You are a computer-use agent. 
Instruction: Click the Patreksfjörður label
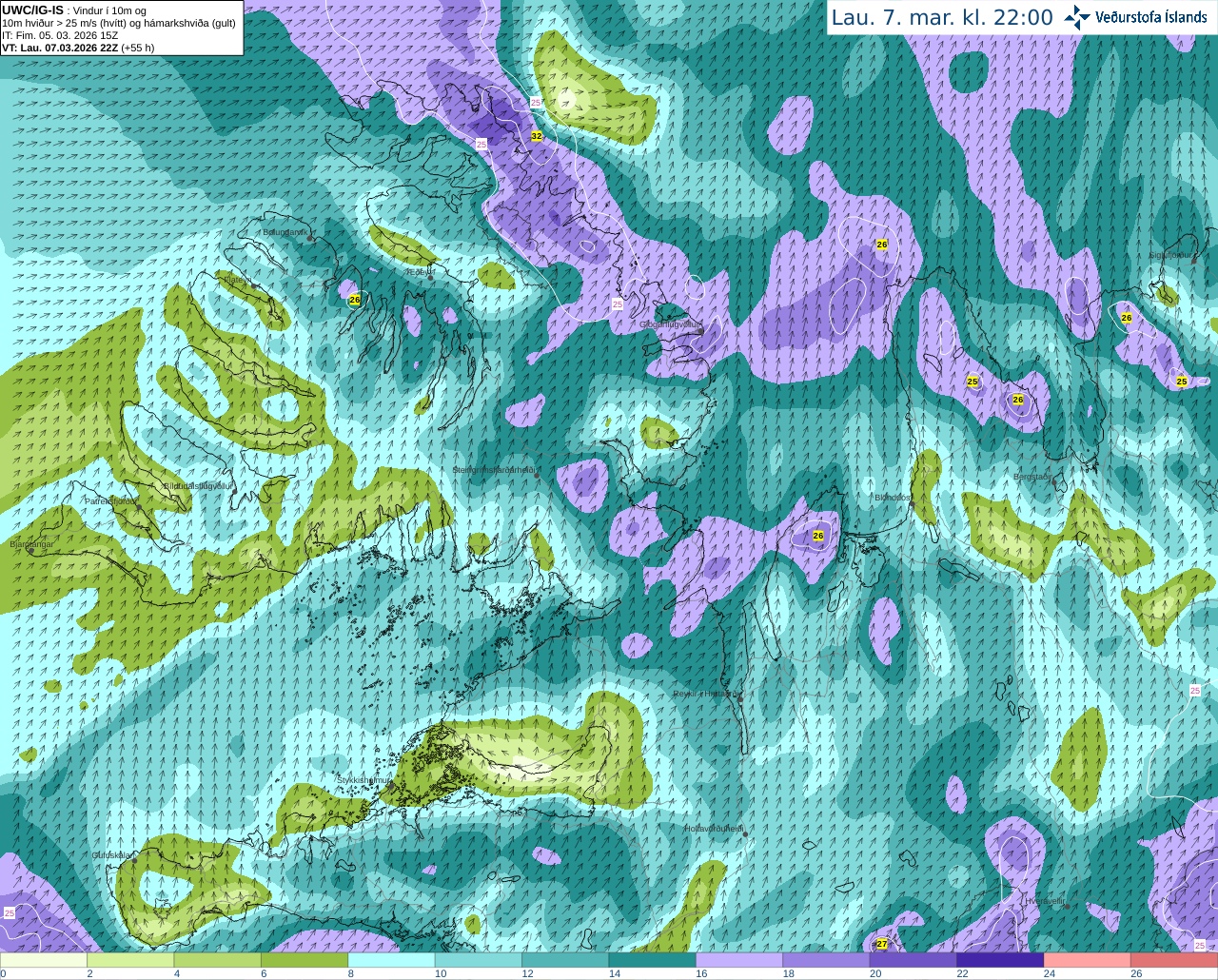pos(111,500)
